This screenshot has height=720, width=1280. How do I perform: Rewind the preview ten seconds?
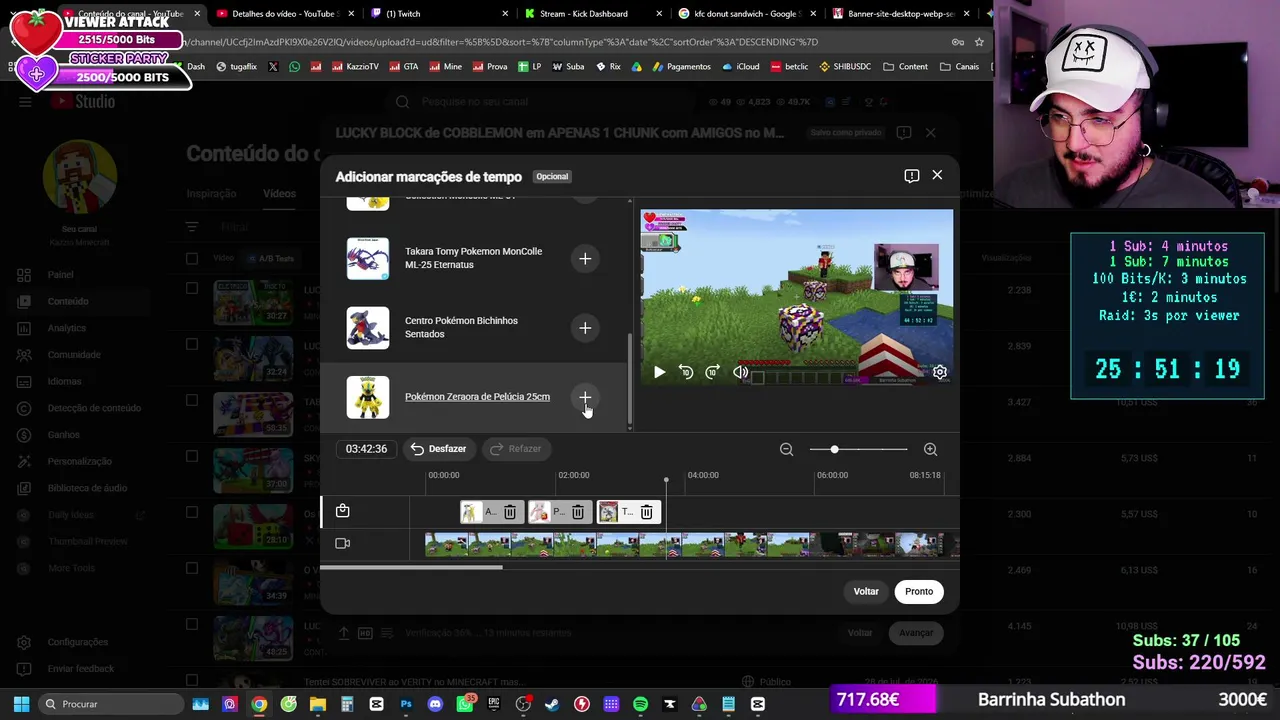click(686, 372)
